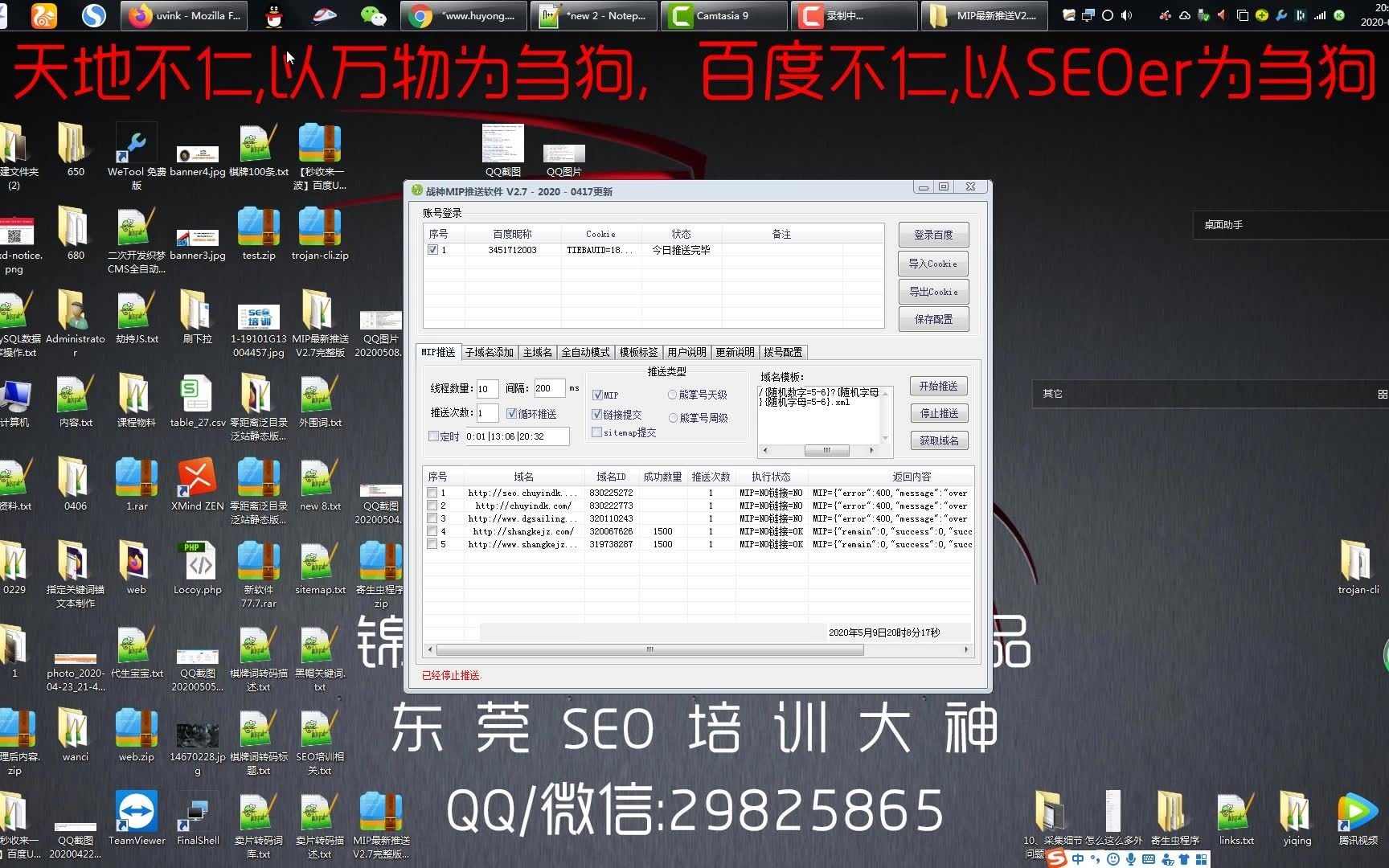Click the yiqing folder desktop icon

tap(1297, 818)
